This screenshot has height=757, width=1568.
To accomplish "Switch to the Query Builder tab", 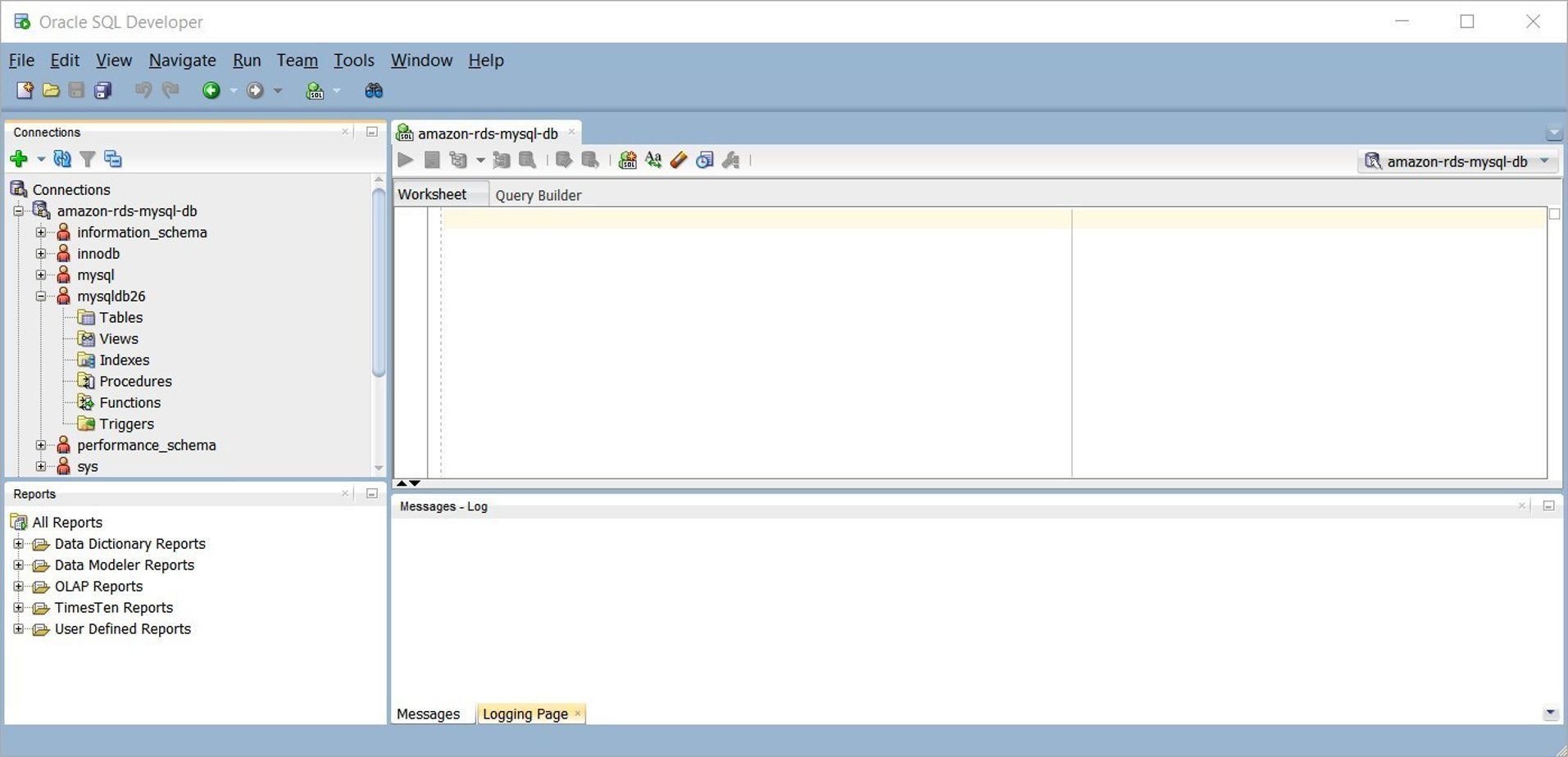I will 539,195.
